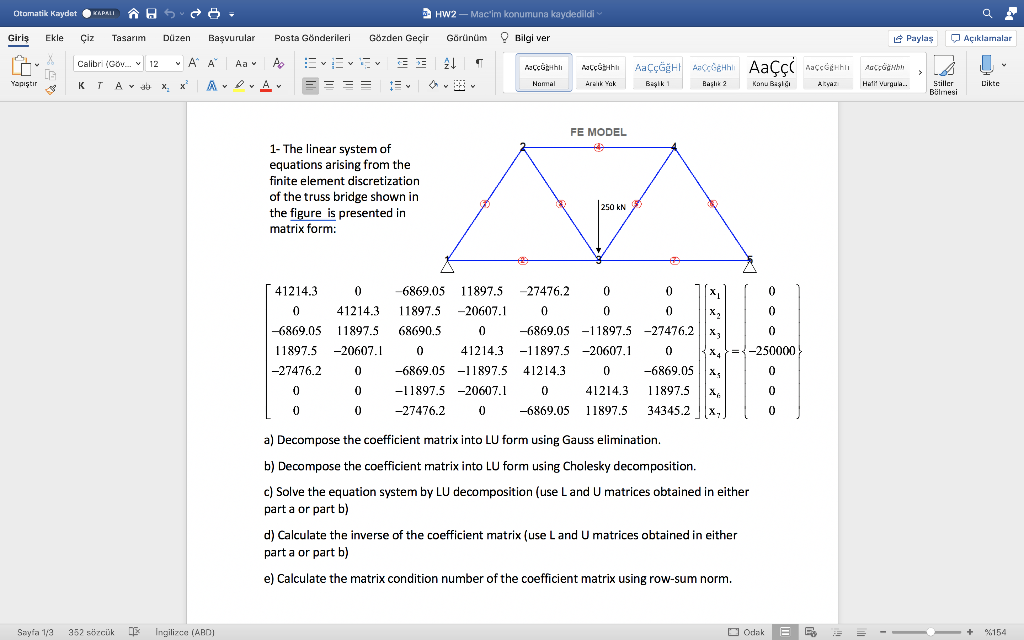Open the sort tool in the ribbon
This screenshot has height=640, width=1024.
click(x=450, y=63)
